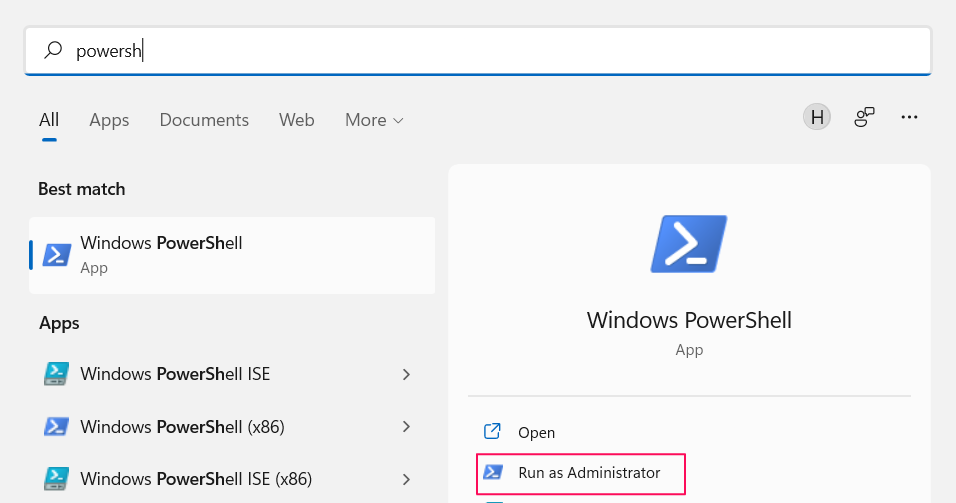Screen dimensions: 956x503
Task: Expand the More filter dropdown
Action: pos(374,120)
